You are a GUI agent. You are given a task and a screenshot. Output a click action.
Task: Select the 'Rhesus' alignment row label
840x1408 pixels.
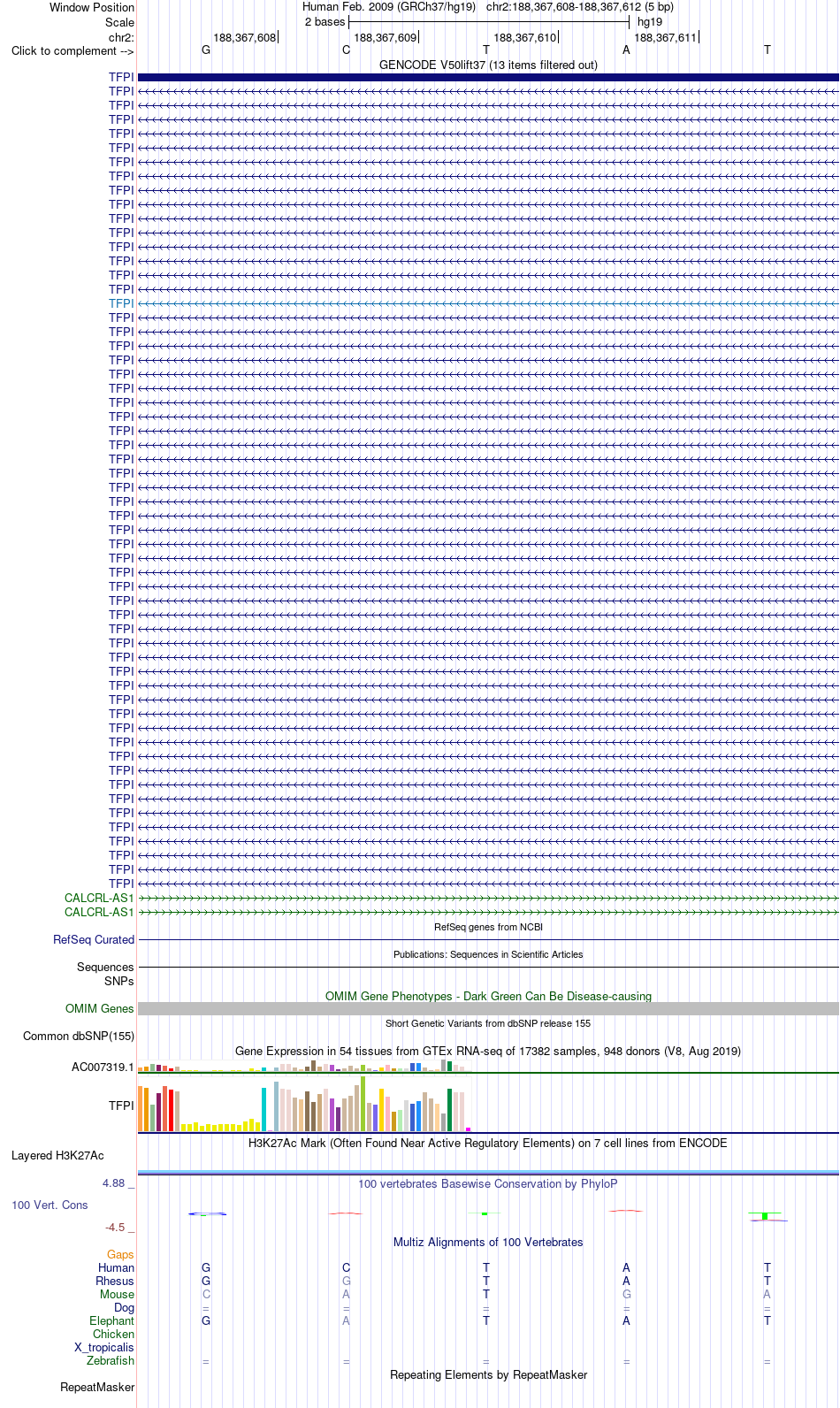(x=115, y=1281)
